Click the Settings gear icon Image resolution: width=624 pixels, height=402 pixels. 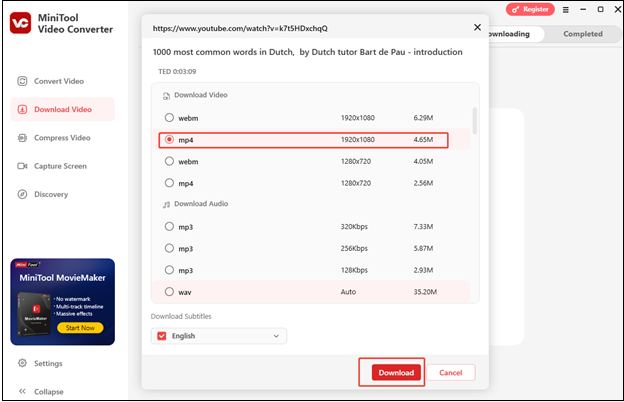click(x=22, y=363)
